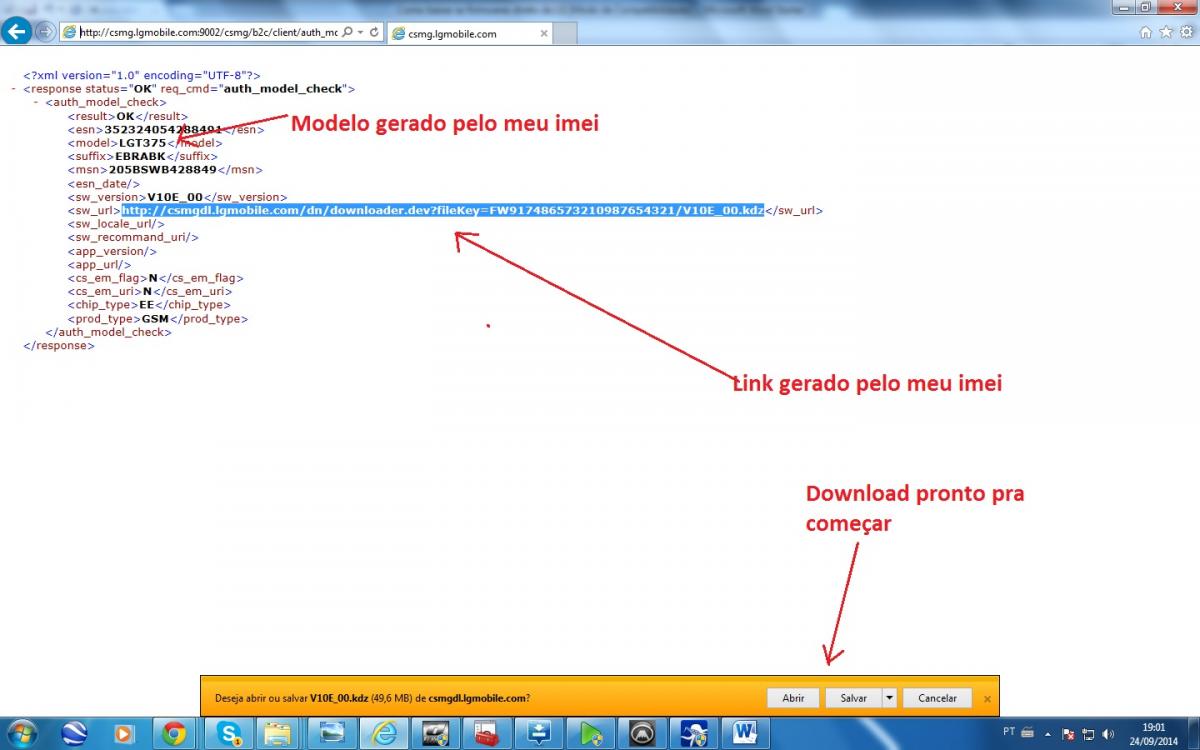Open Google Earth from the taskbar

click(74, 733)
